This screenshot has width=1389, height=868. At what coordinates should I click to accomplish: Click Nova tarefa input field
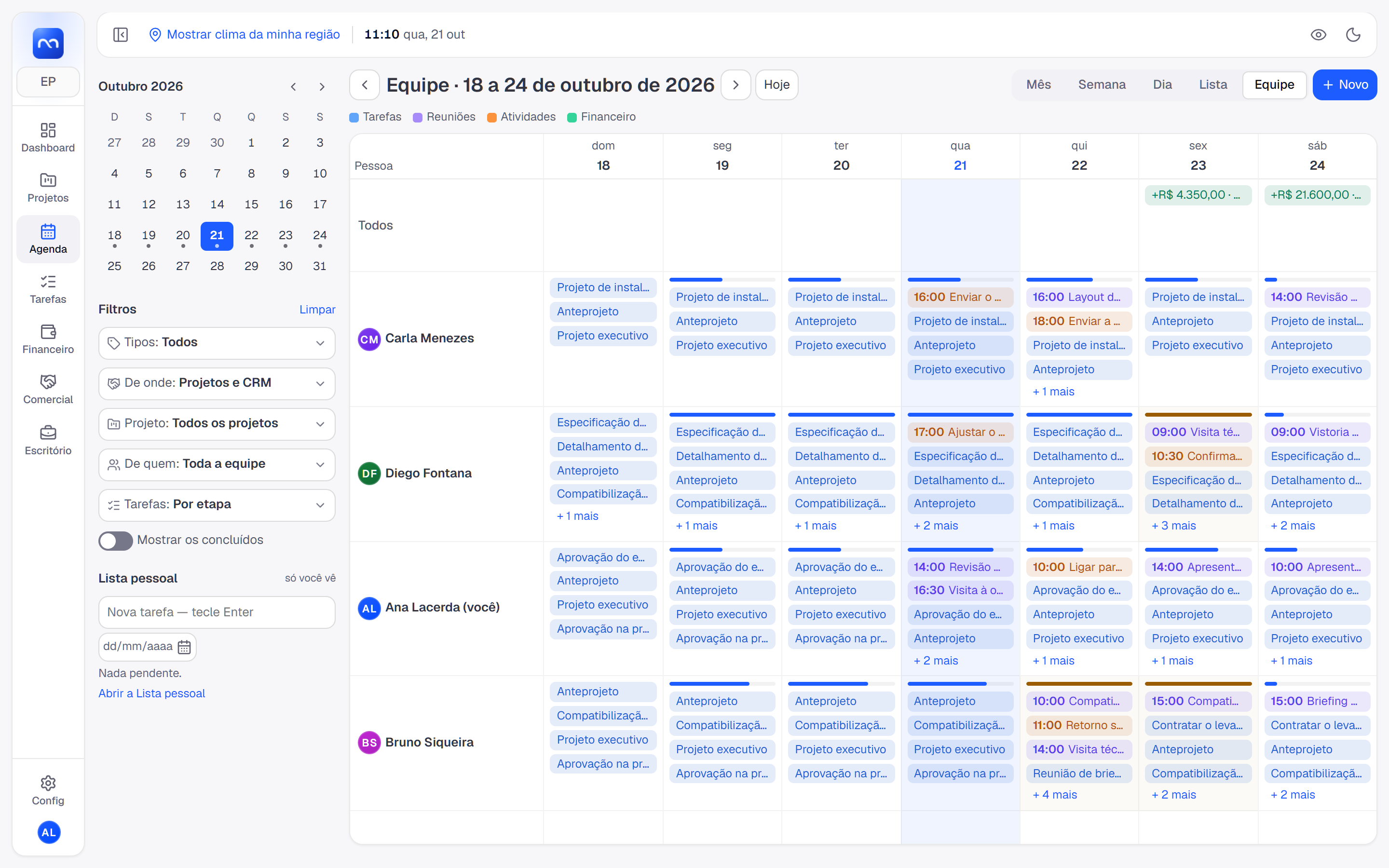[217, 612]
